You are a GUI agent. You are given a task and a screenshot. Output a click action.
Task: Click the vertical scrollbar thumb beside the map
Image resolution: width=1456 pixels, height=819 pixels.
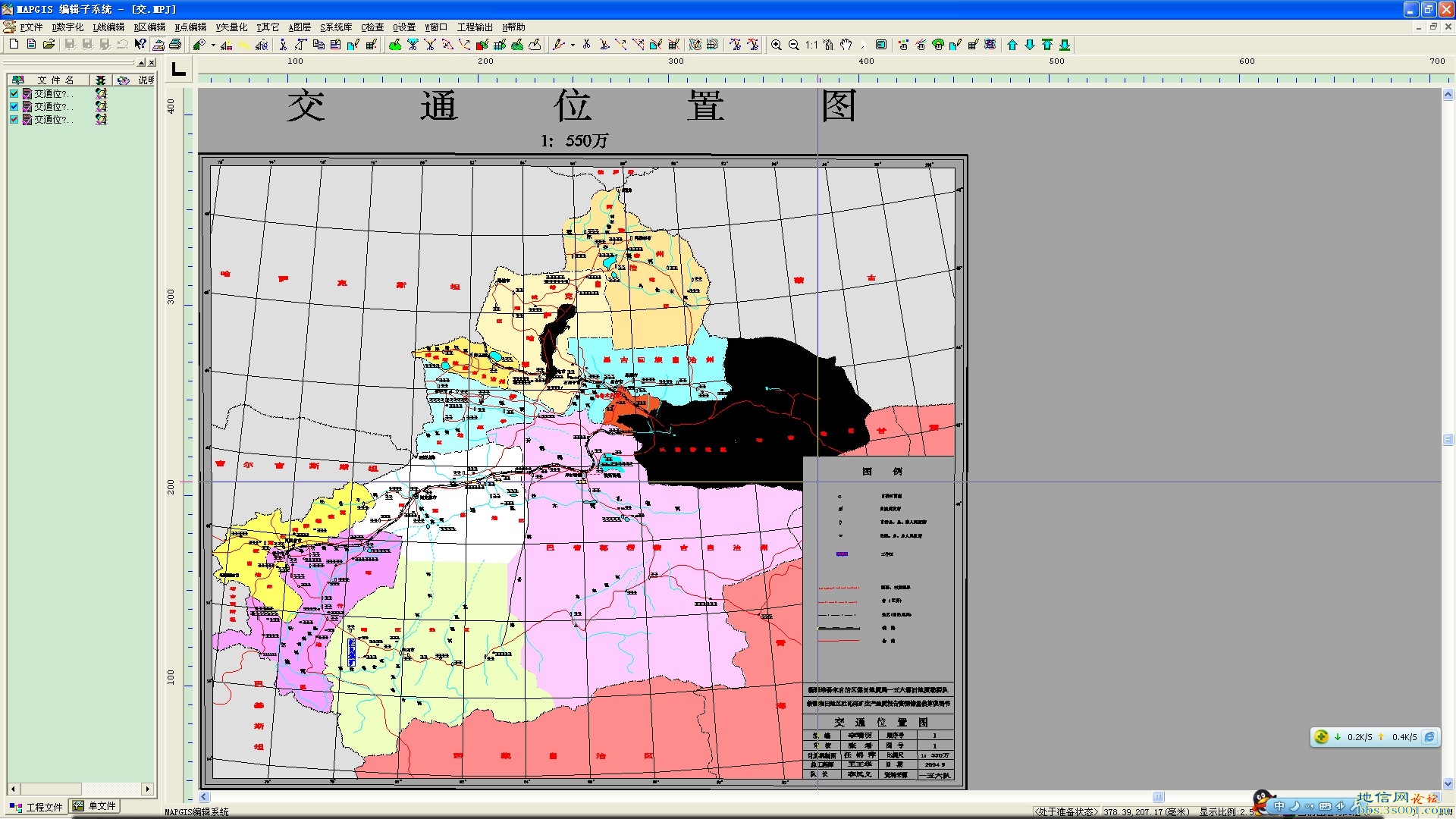pyautogui.click(x=1448, y=440)
